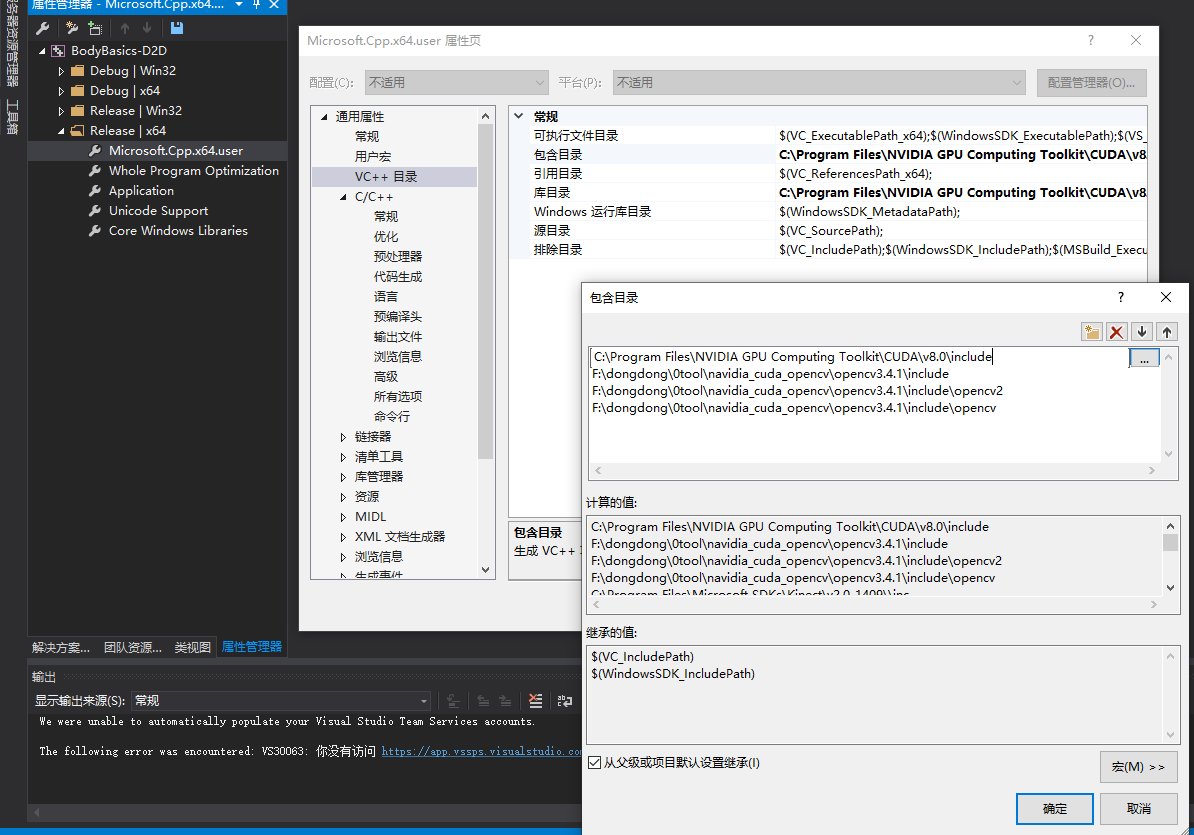This screenshot has height=835, width=1194.
Task: Click the Output panel horizontal scroll left arrow
Action: pos(36,812)
